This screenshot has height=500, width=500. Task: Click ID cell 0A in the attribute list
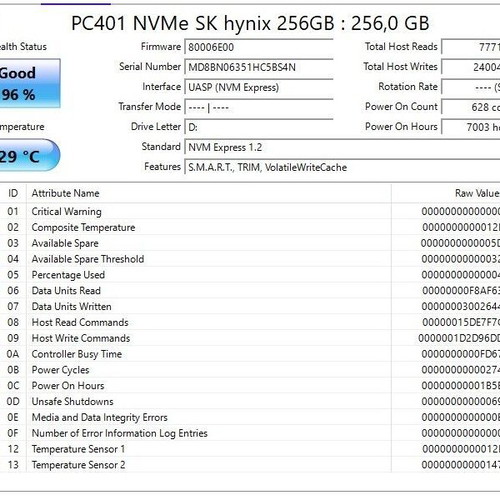pyautogui.click(x=13, y=354)
